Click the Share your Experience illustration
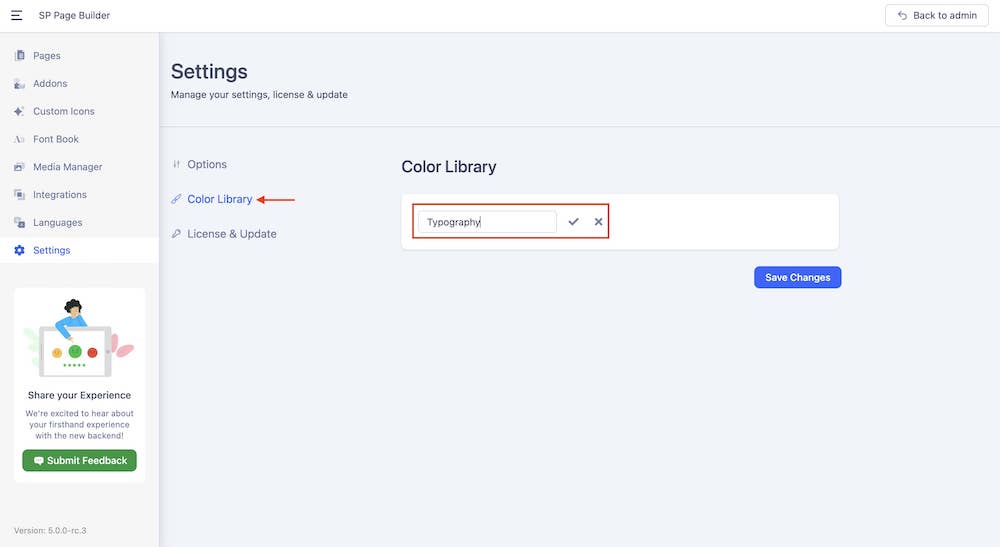 pos(78,339)
